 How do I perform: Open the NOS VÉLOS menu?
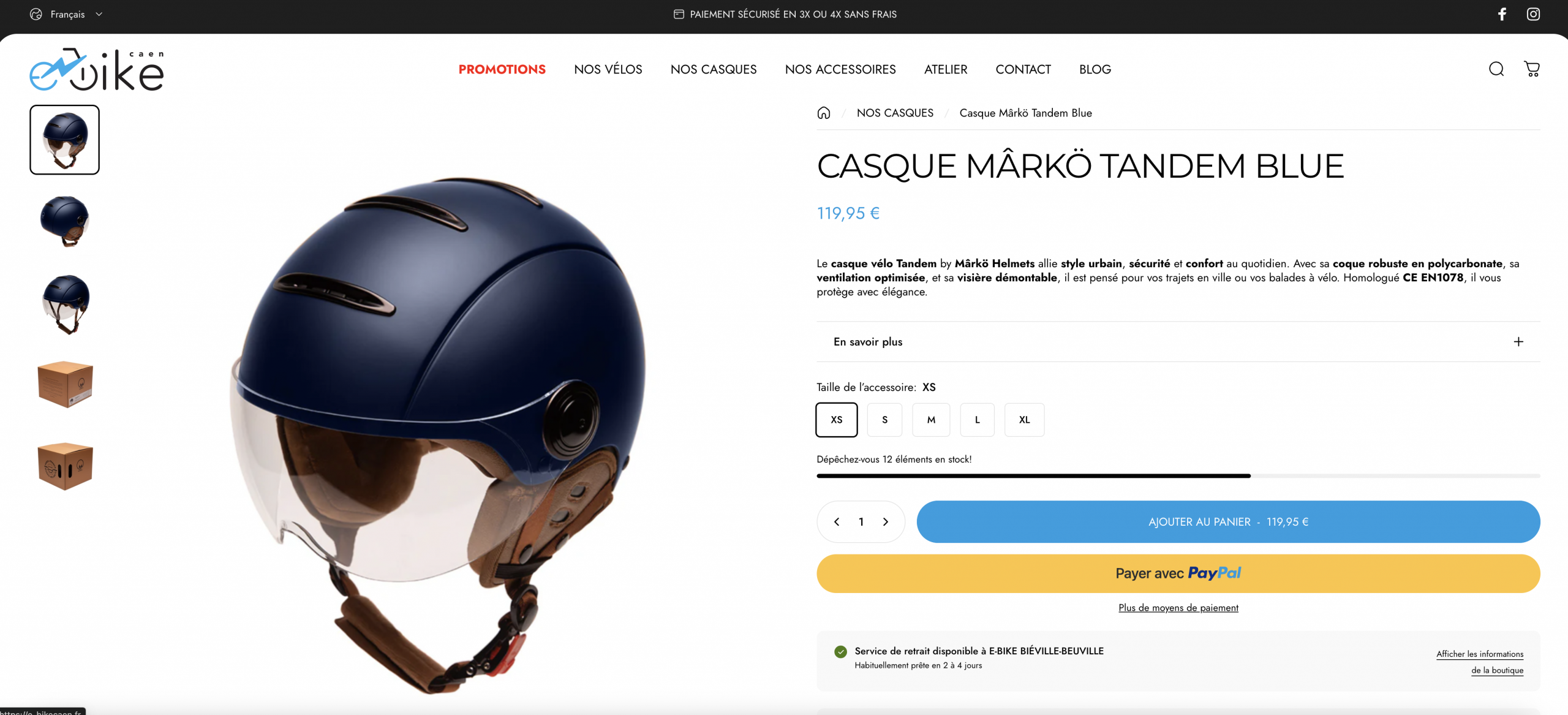[608, 69]
